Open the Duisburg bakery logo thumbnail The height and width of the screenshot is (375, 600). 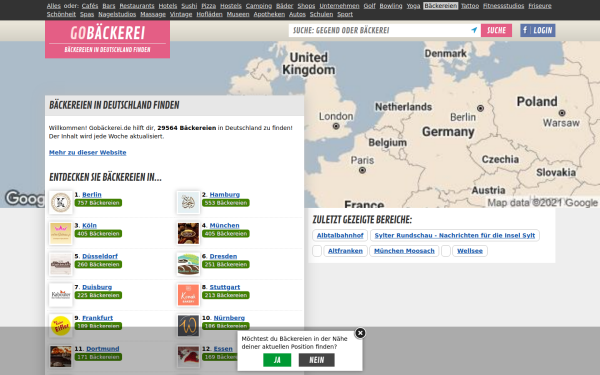coord(61,295)
